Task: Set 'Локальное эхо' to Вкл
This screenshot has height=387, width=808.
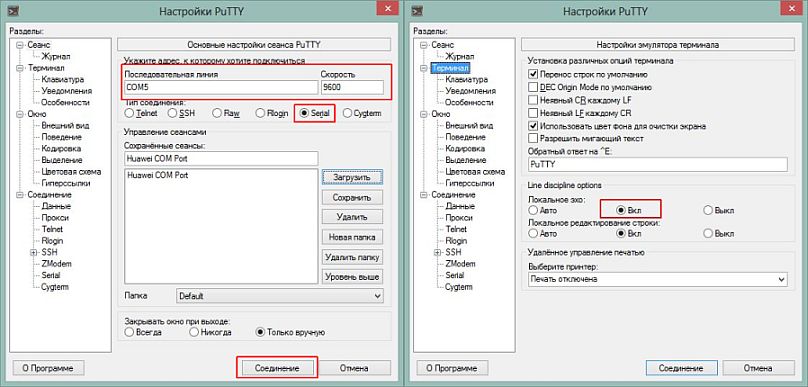Action: [621, 210]
